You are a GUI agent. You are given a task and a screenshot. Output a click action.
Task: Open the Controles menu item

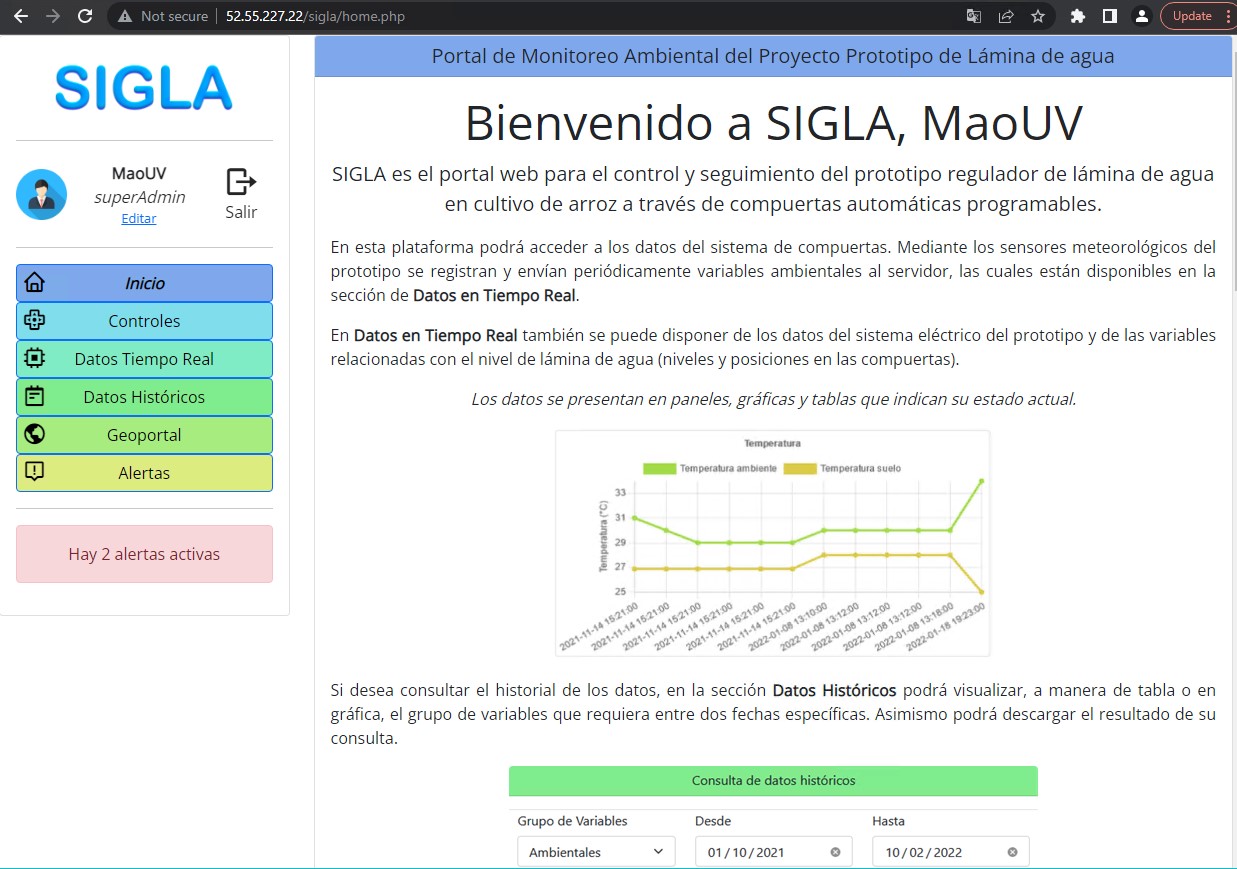pyautogui.click(x=144, y=321)
